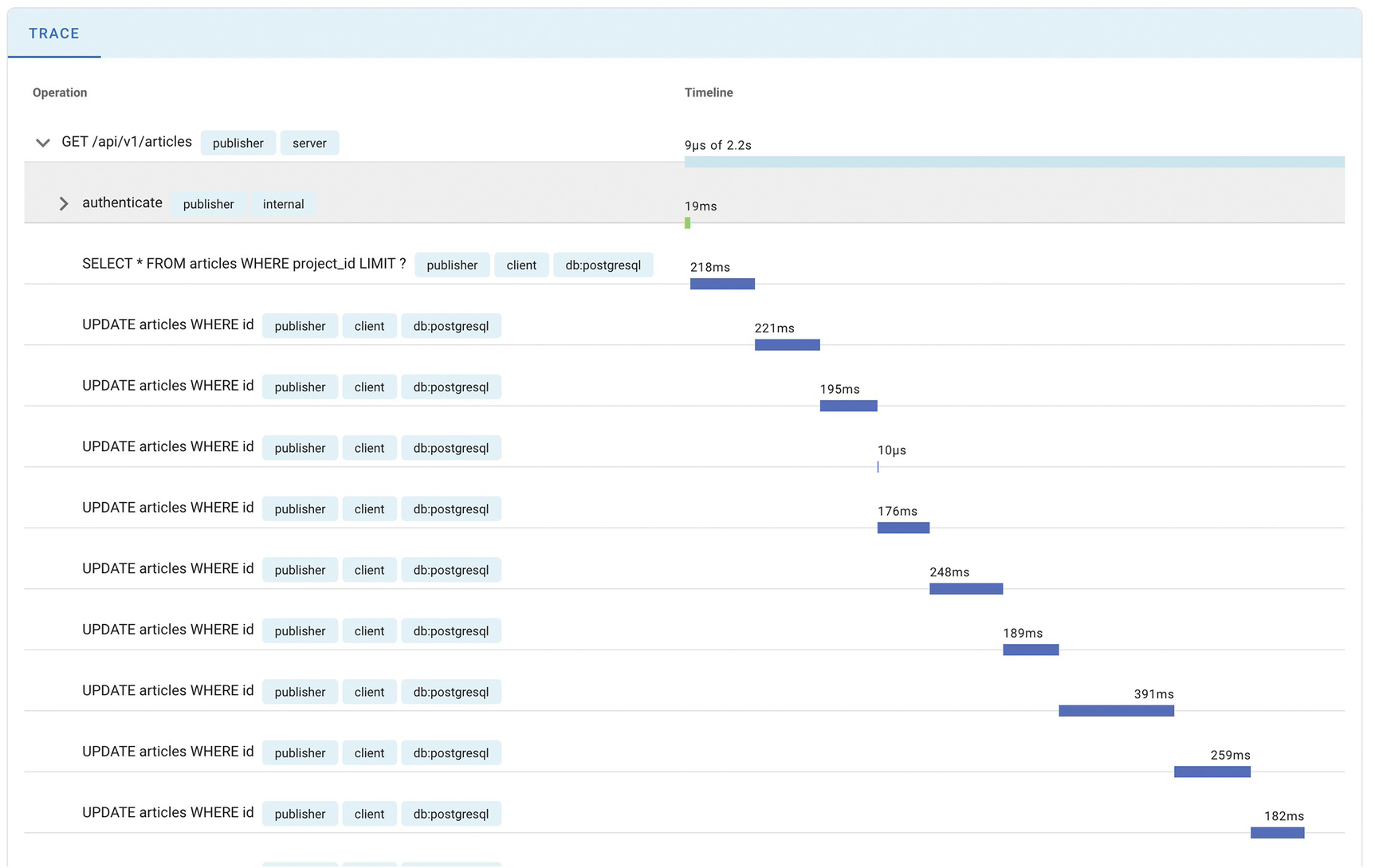
Task: Collapse the GET /api/v1/articles span
Action: 43,143
